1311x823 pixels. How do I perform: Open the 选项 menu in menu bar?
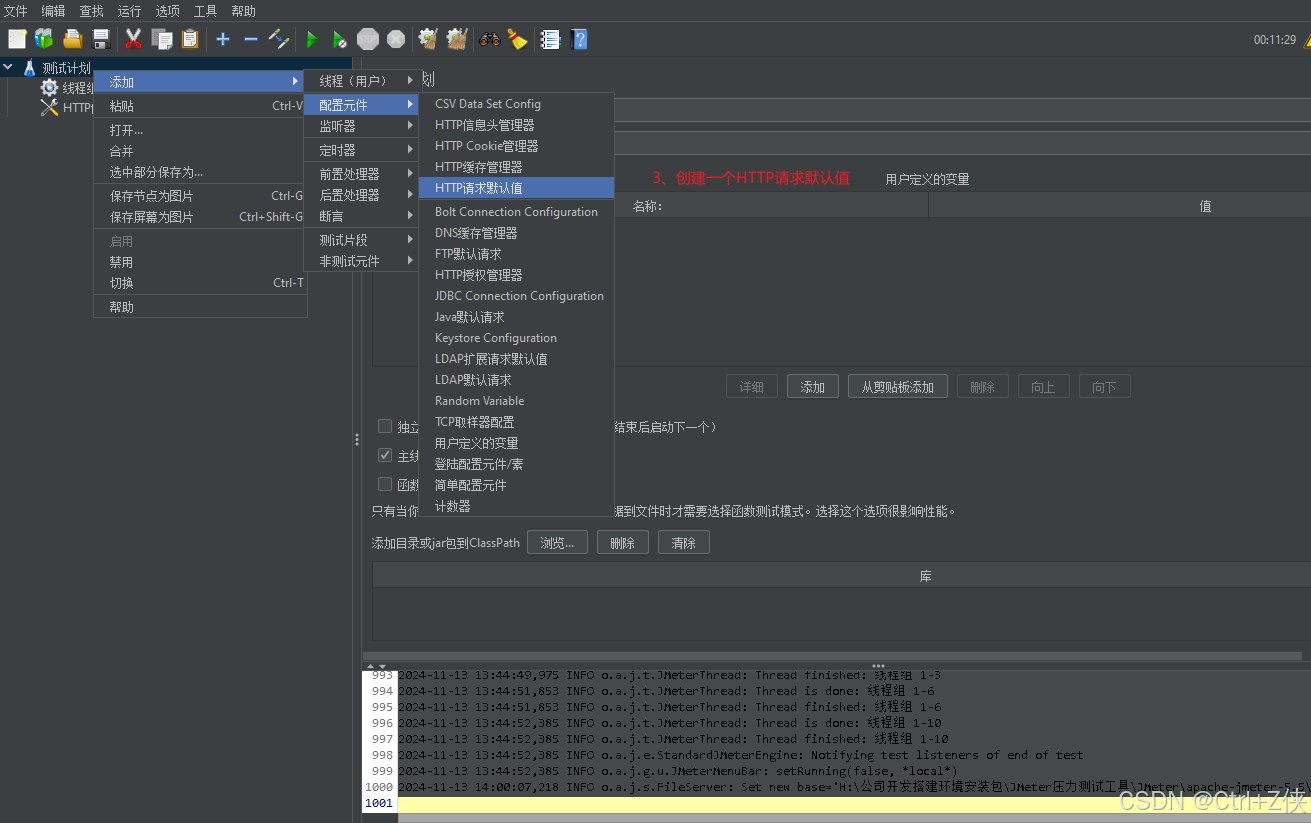point(167,11)
